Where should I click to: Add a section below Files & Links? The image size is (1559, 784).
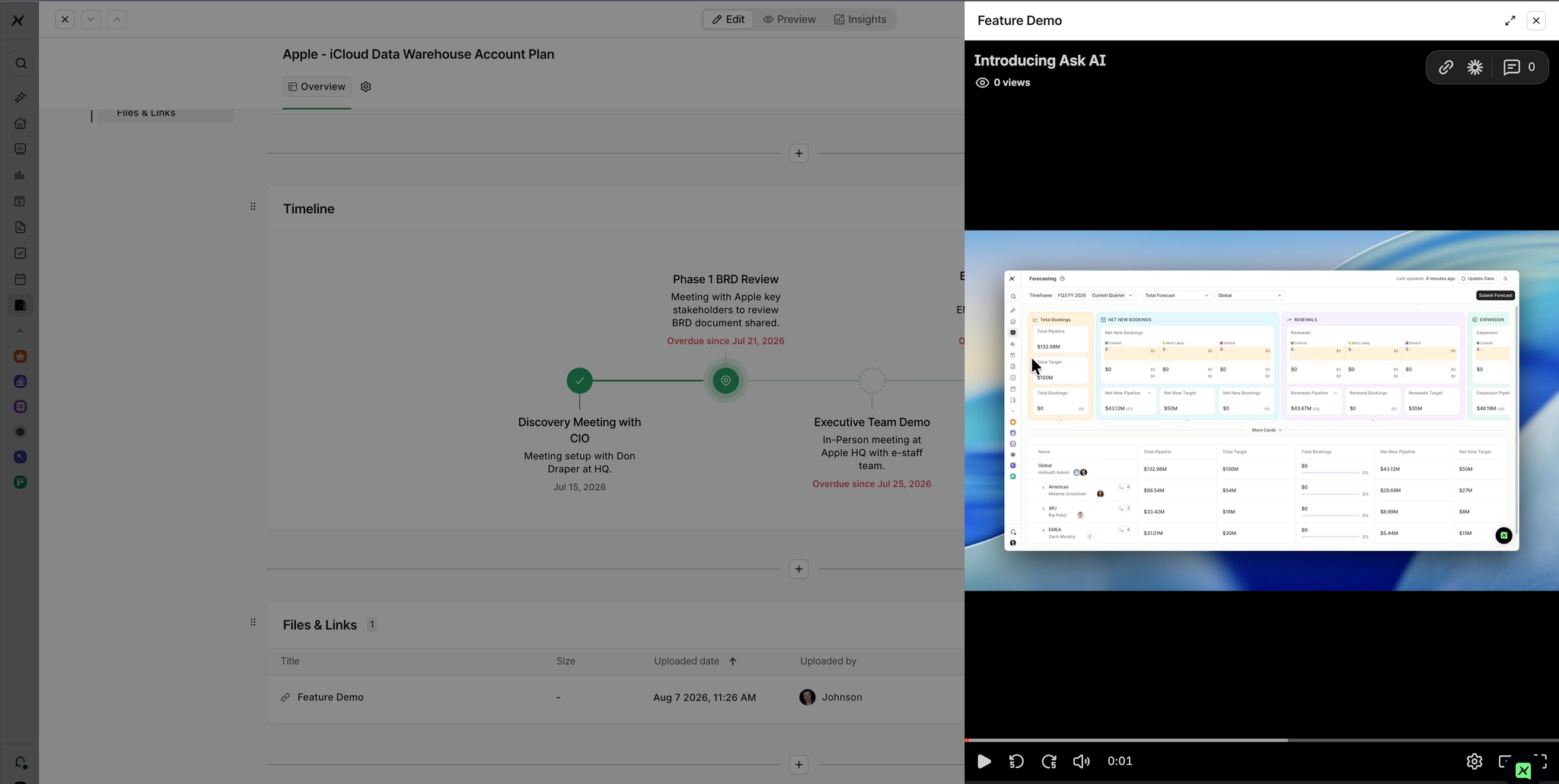(x=799, y=764)
